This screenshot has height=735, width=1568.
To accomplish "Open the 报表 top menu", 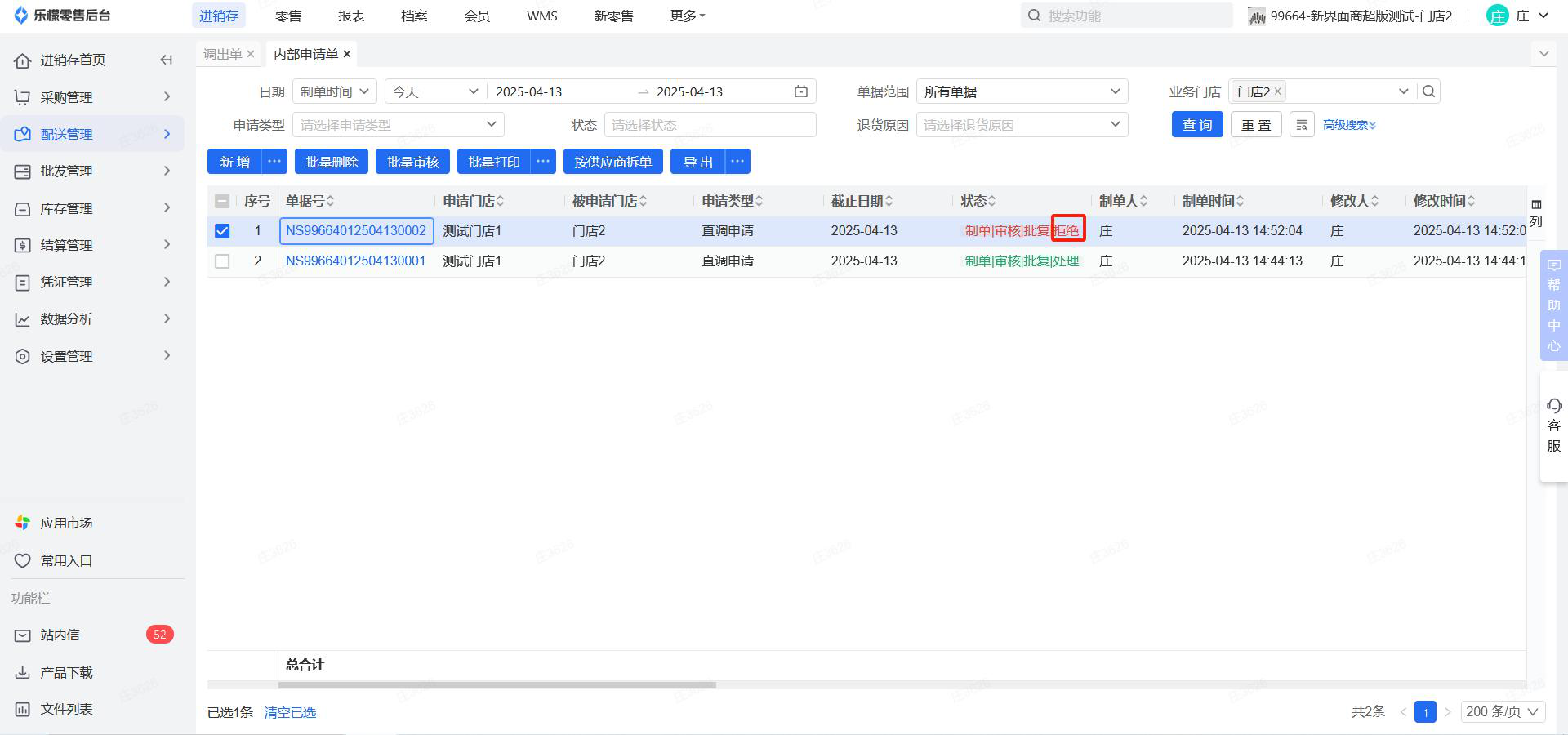I will [351, 16].
